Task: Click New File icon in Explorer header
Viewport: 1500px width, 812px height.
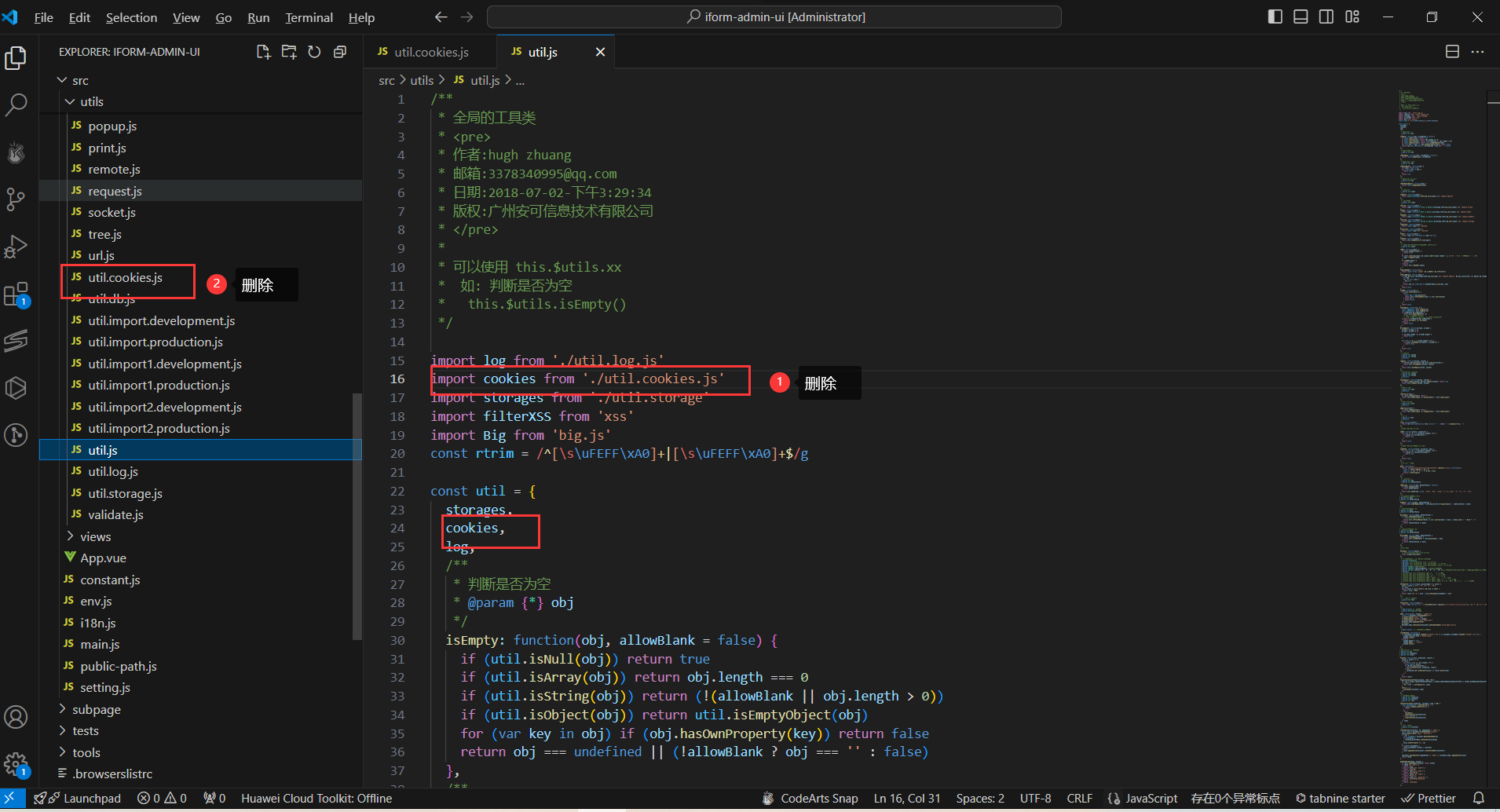Action: coord(263,52)
